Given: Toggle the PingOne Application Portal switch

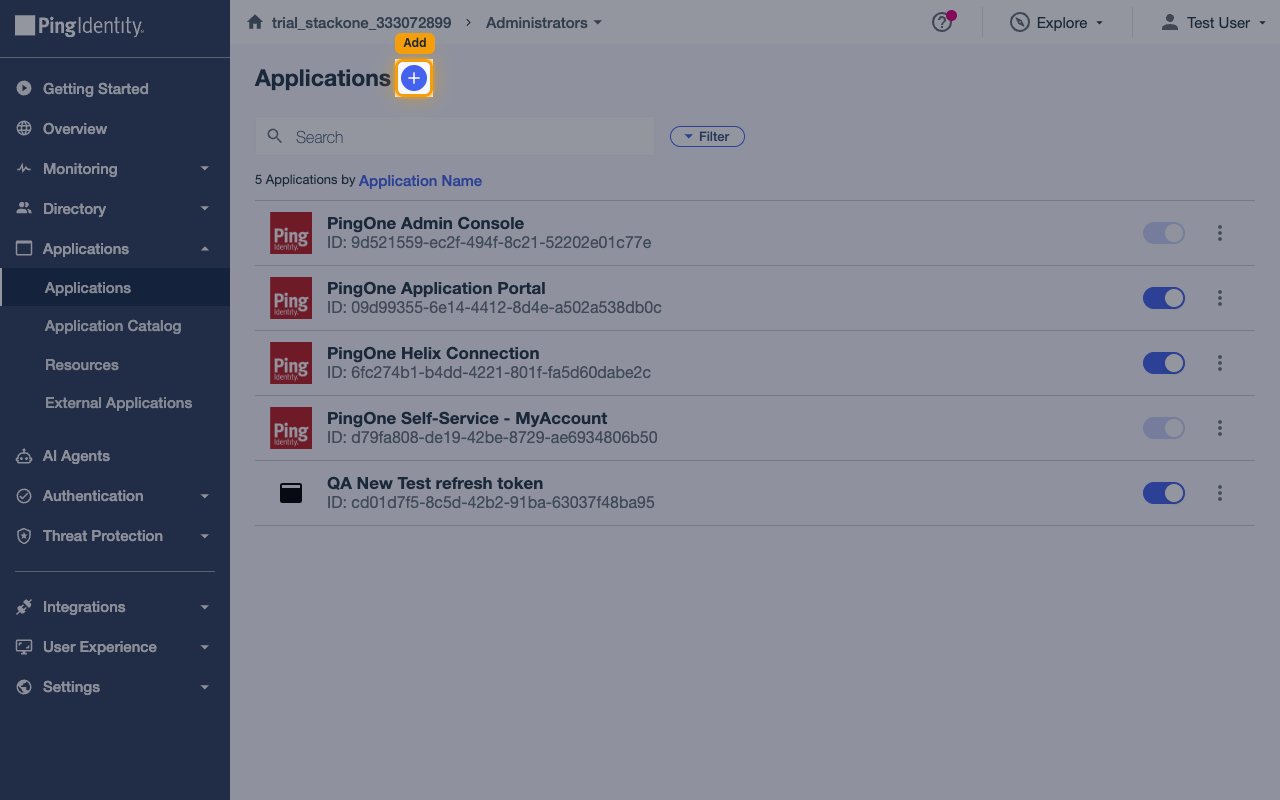Looking at the screenshot, I should pyautogui.click(x=1164, y=298).
